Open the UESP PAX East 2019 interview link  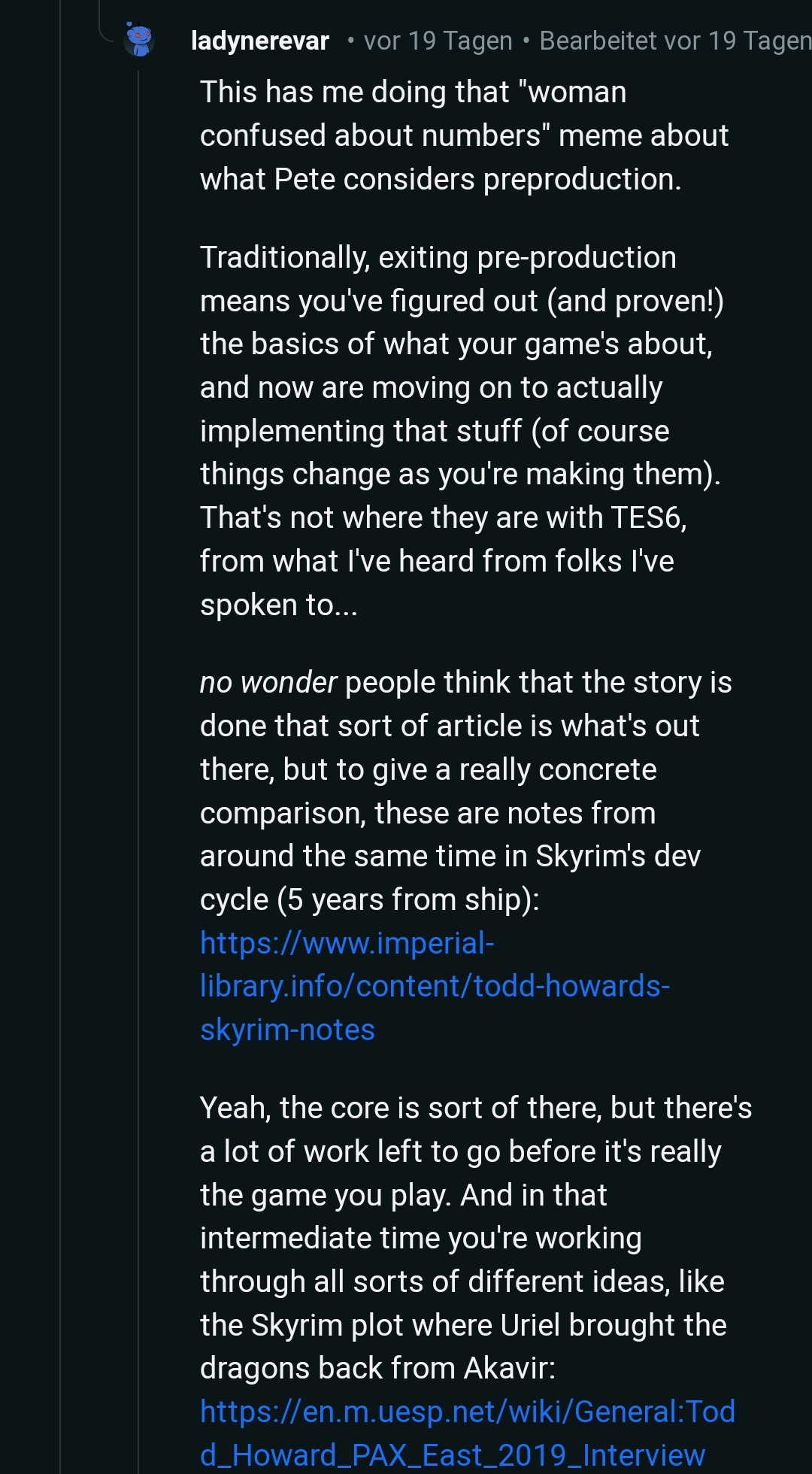[467, 1433]
